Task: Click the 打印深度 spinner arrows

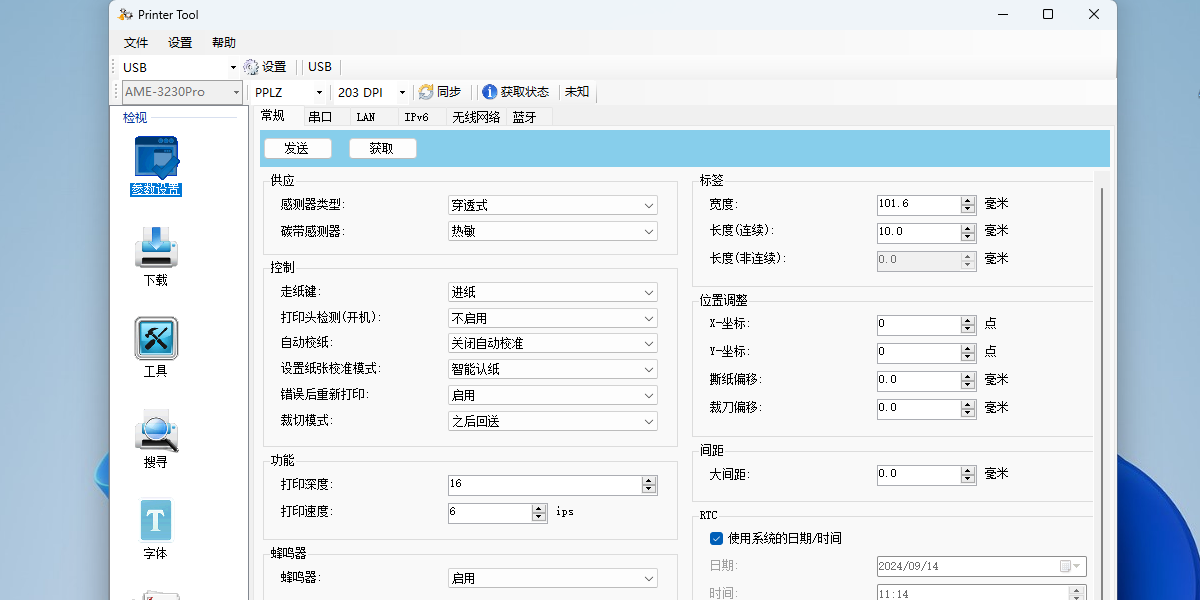Action: coord(649,484)
